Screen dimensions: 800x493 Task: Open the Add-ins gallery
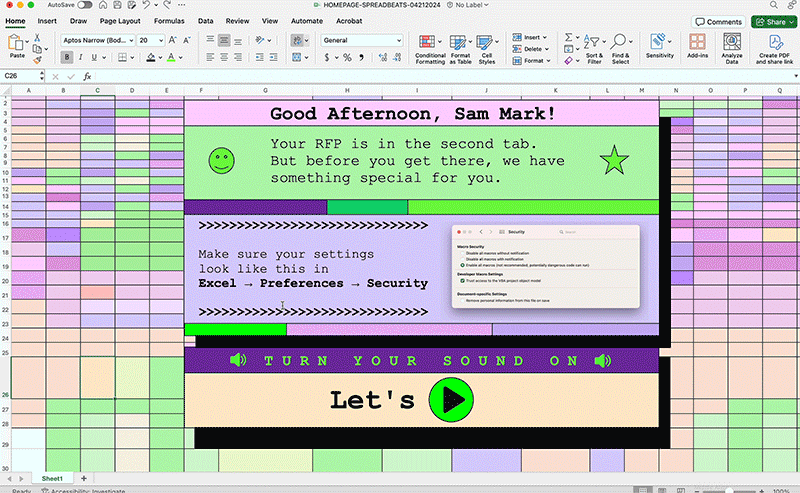coord(697,42)
